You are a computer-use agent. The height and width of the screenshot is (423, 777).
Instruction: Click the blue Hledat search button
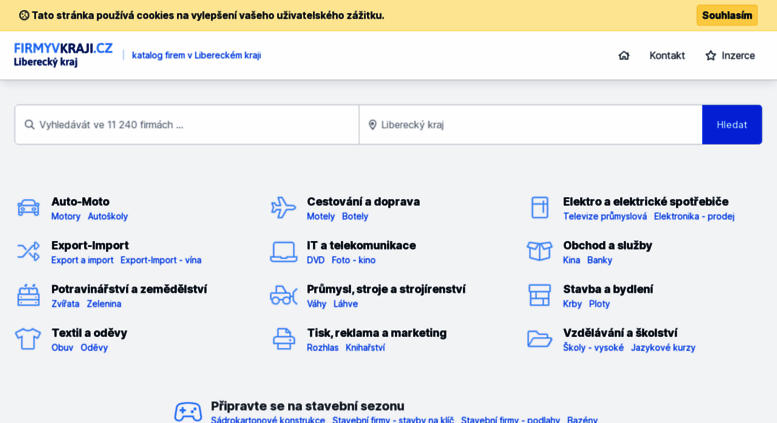click(x=731, y=125)
